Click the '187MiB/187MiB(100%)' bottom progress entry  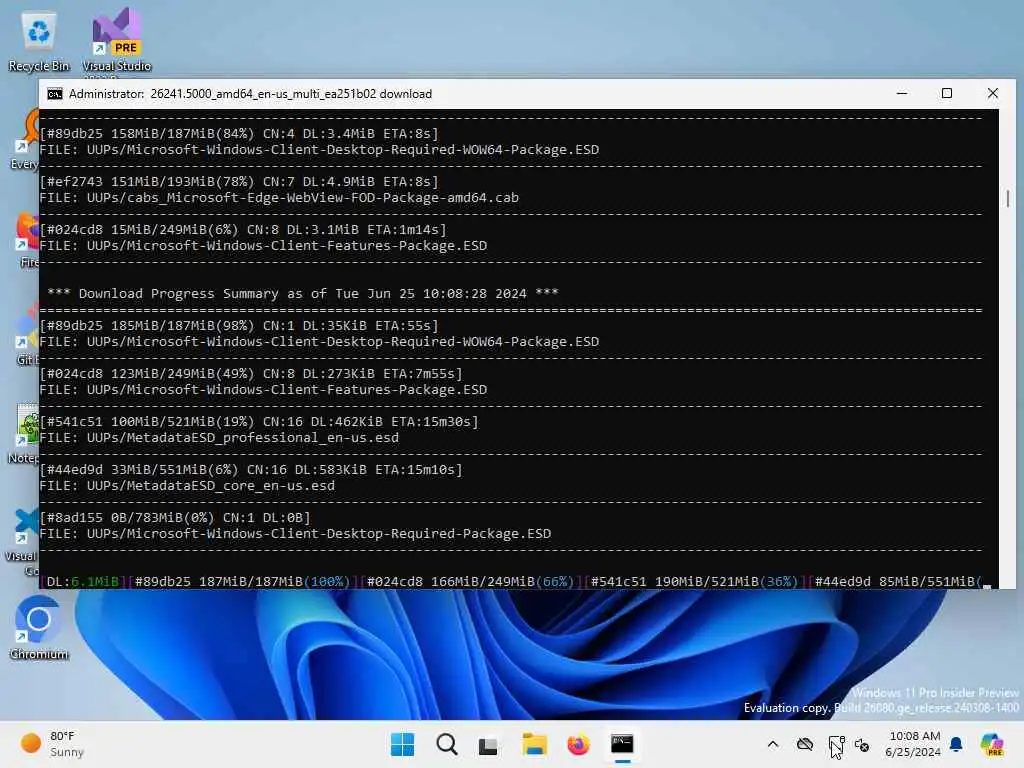click(x=274, y=582)
